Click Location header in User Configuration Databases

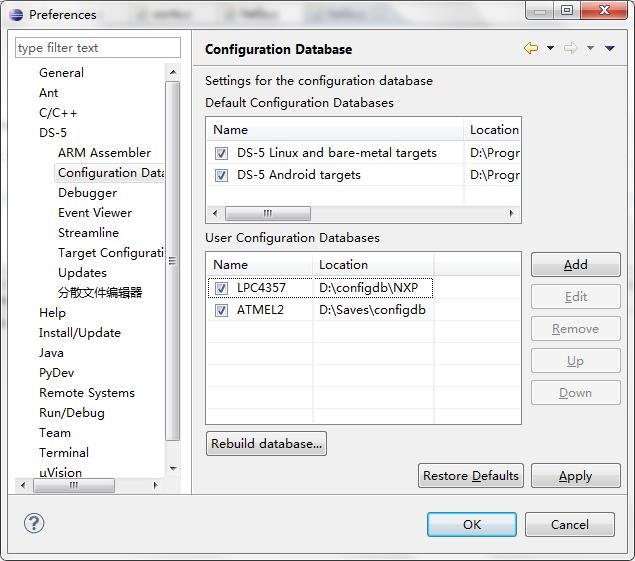(373, 265)
